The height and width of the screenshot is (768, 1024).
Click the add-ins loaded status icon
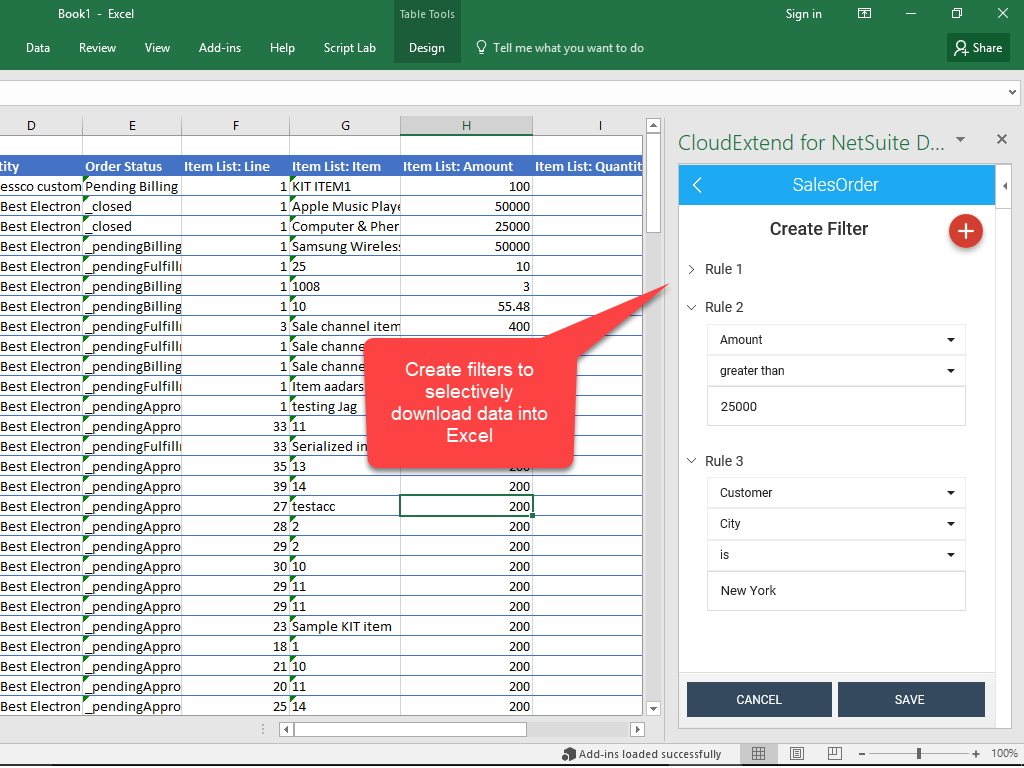[568, 754]
